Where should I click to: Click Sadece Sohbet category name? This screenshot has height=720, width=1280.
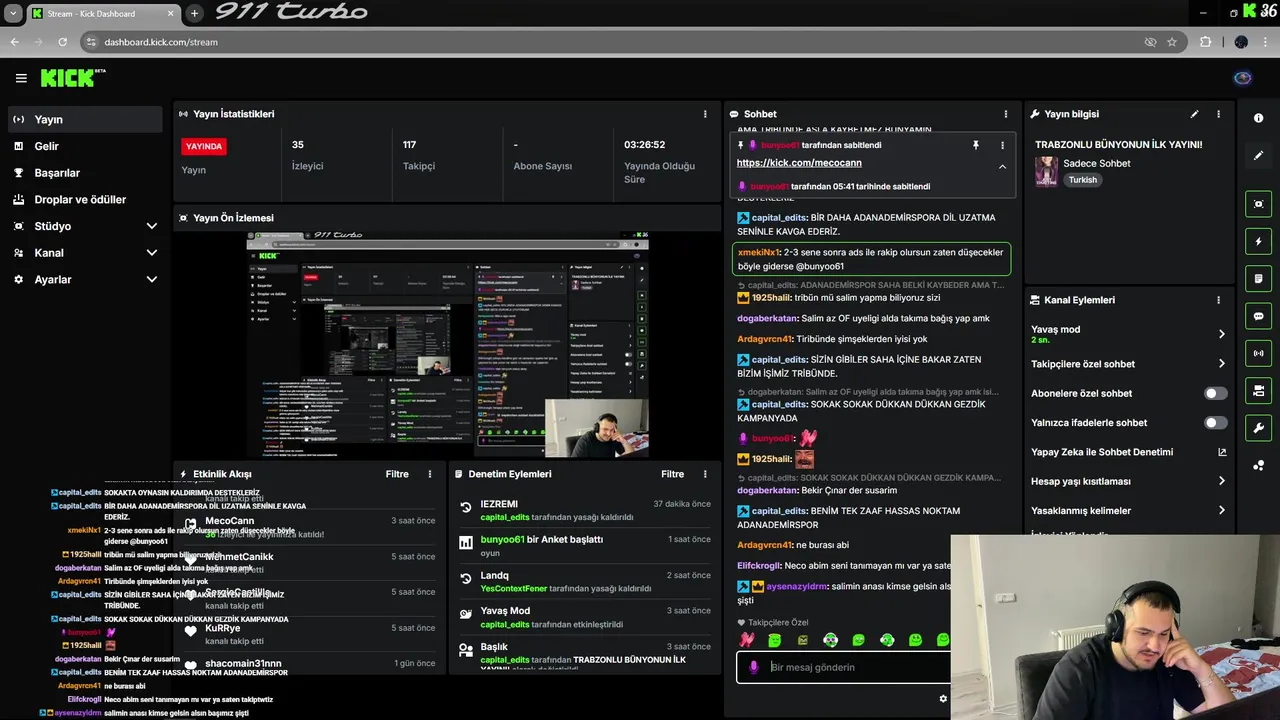(x=1097, y=163)
